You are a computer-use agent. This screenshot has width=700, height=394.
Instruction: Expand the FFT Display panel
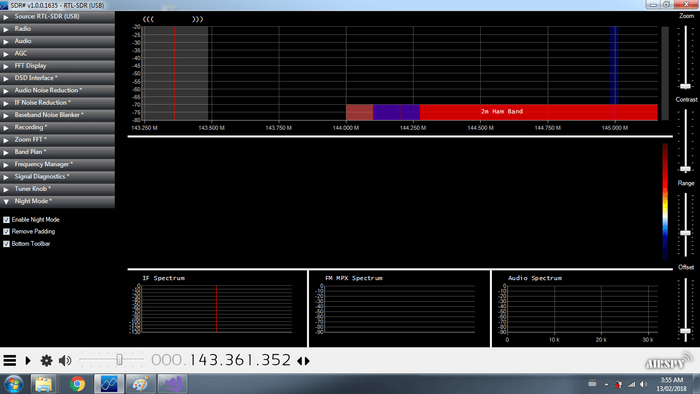click(57, 66)
